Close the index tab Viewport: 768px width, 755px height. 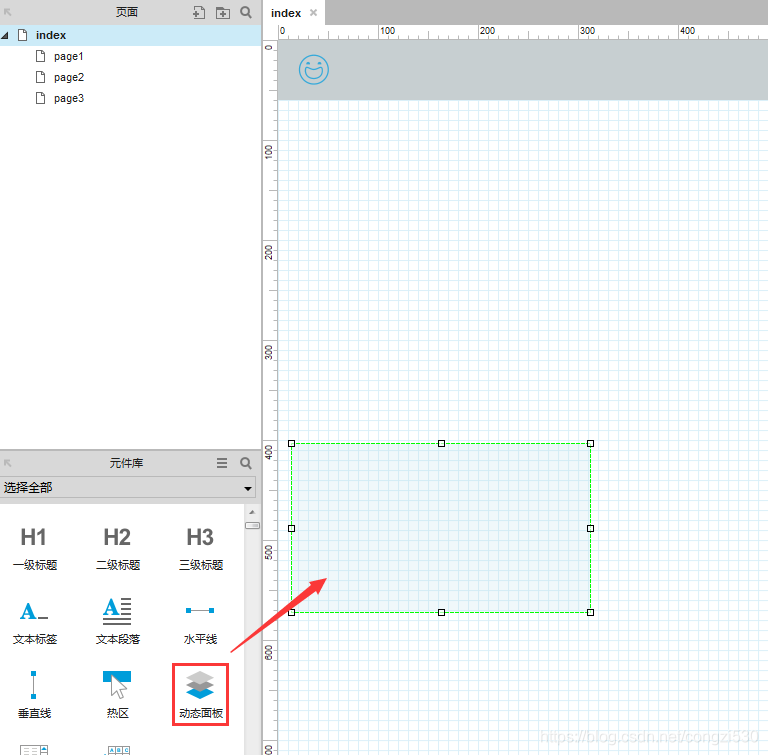tap(313, 13)
